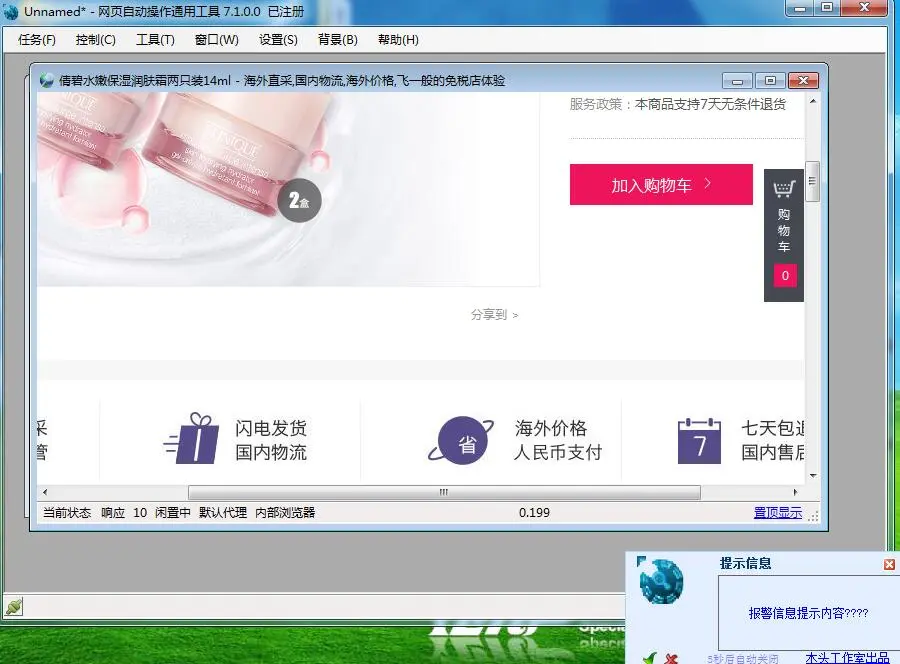This screenshot has width=900, height=664.
Task: Click the 置顶显示 link in status bar
Action: tap(778, 512)
